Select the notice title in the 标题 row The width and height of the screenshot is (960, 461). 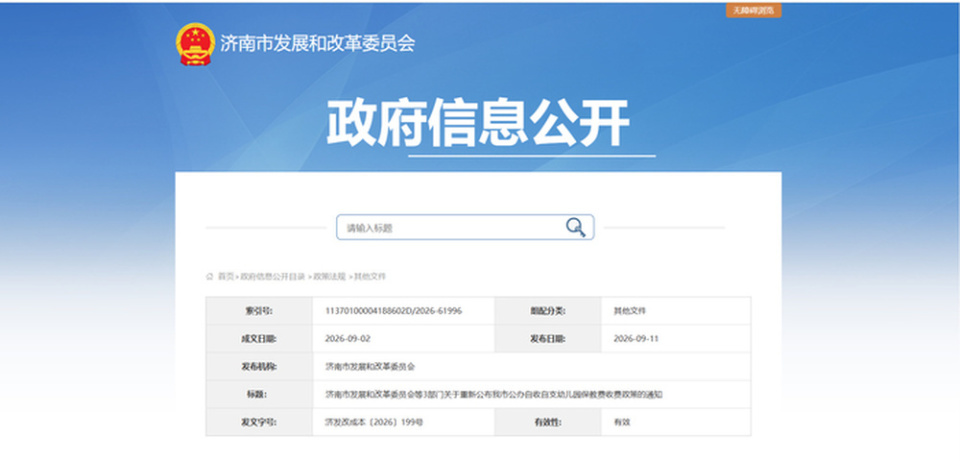pos(493,394)
